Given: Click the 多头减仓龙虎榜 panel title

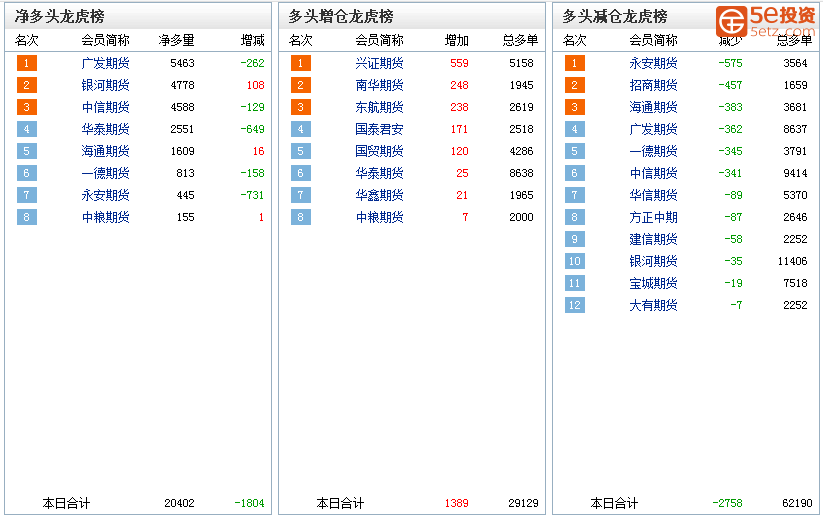Looking at the screenshot, I should (615, 17).
